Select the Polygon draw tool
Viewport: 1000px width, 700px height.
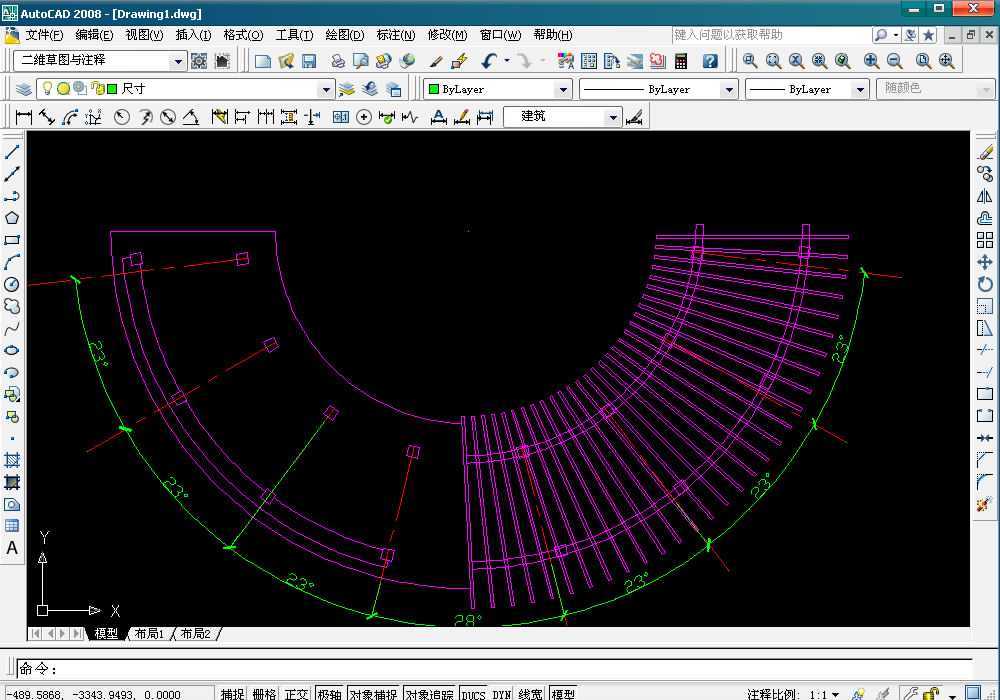coord(12,217)
